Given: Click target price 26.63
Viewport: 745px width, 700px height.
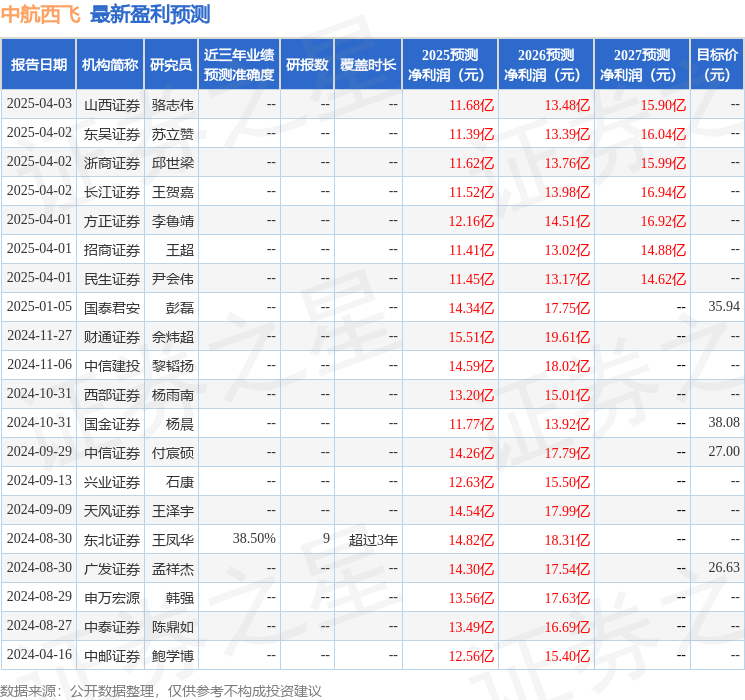Looking at the screenshot, I should pyautogui.click(x=724, y=567).
